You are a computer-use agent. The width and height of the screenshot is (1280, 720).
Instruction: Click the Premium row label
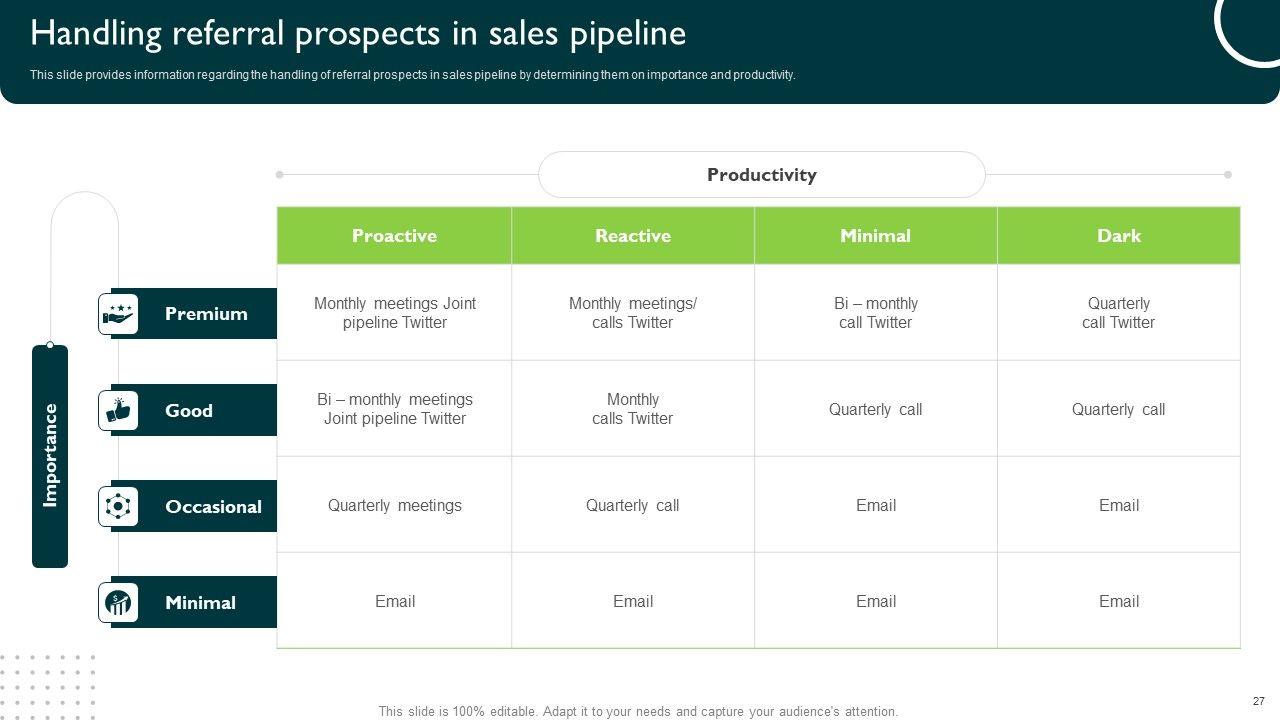[x=206, y=314]
